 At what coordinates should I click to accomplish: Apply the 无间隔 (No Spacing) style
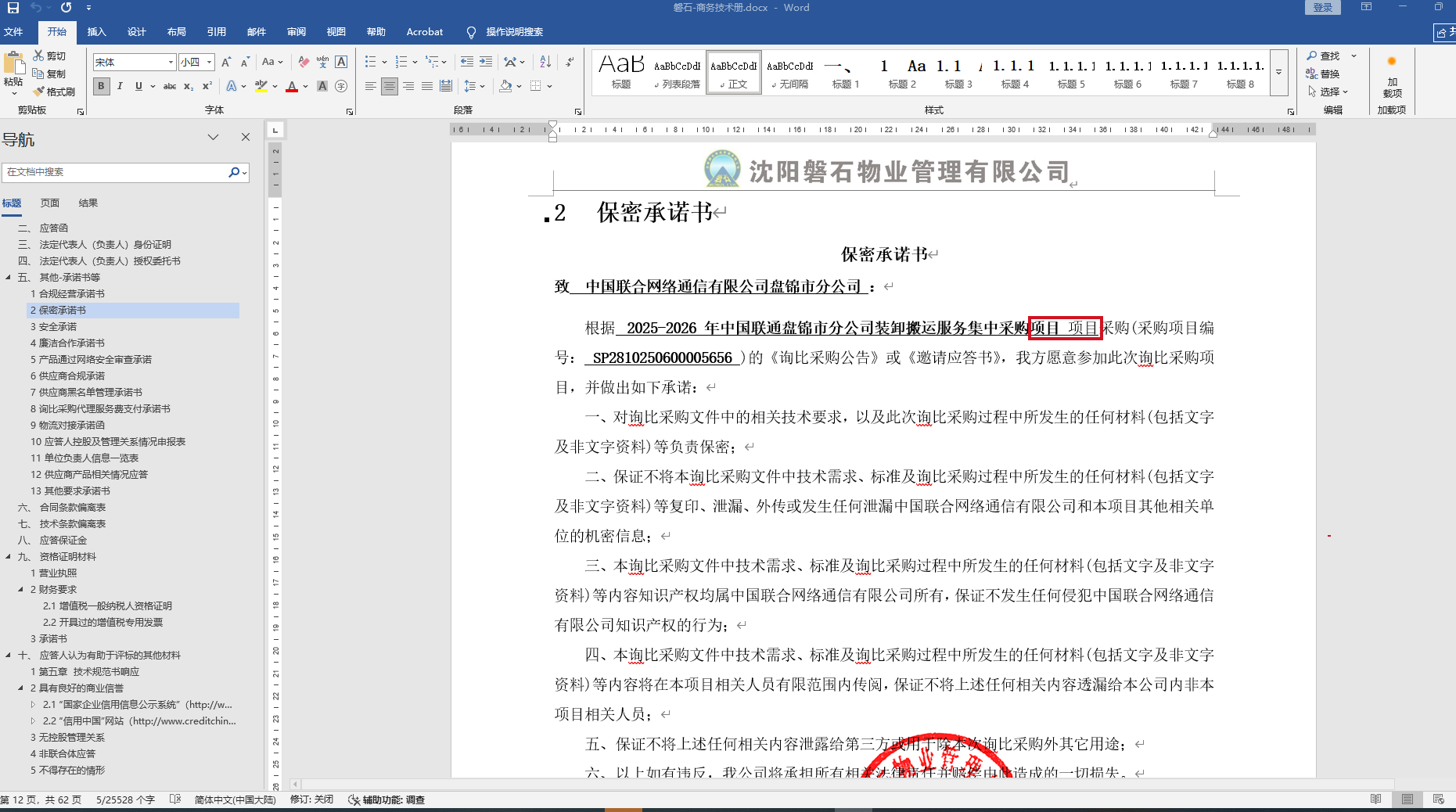(789, 72)
